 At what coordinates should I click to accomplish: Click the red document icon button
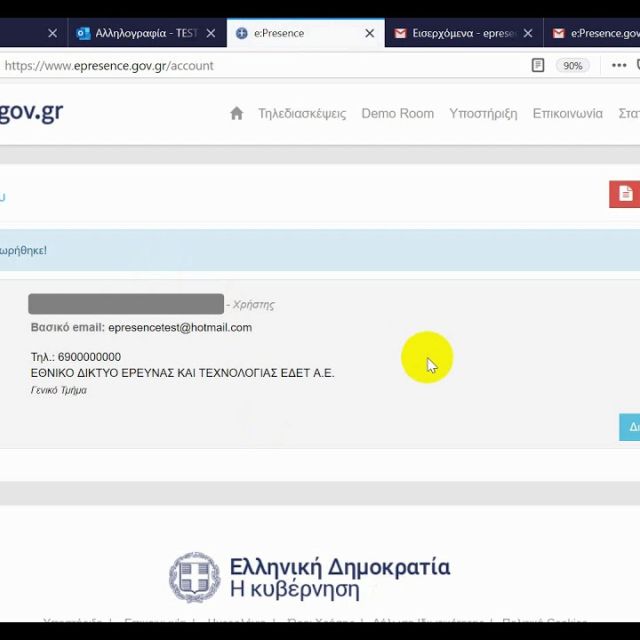click(624, 194)
